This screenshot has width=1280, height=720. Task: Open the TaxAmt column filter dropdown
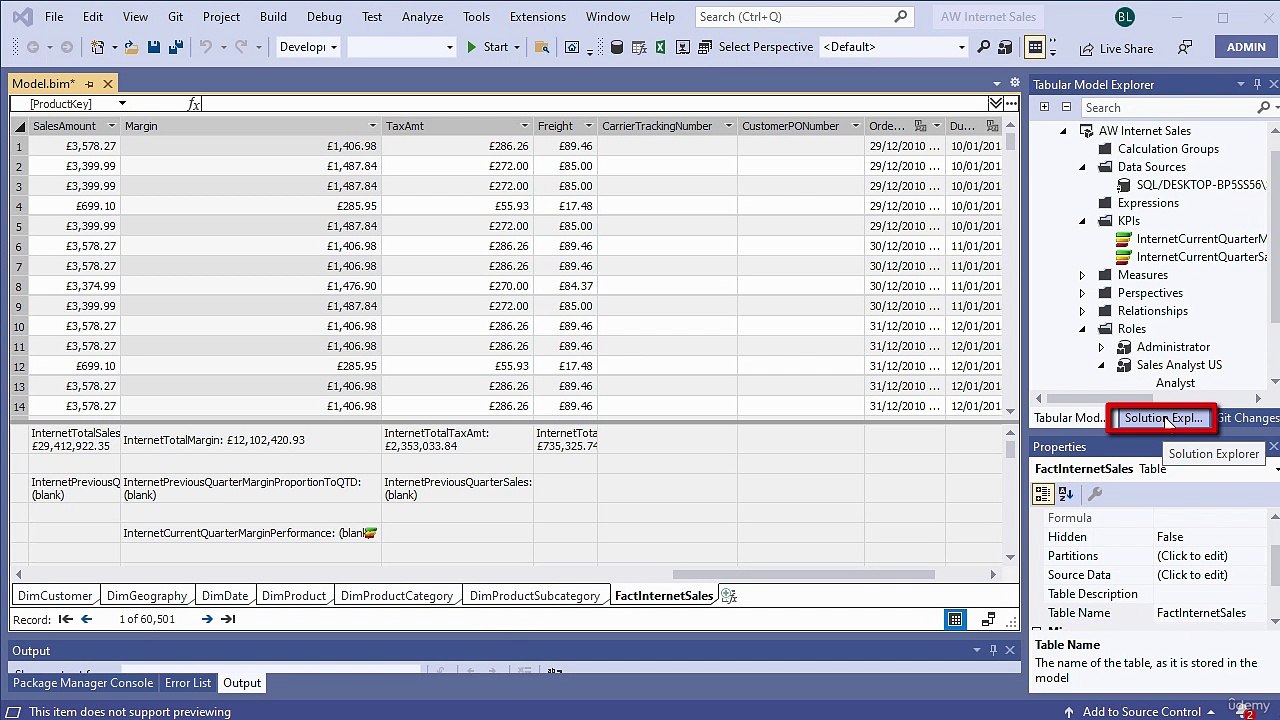point(524,126)
